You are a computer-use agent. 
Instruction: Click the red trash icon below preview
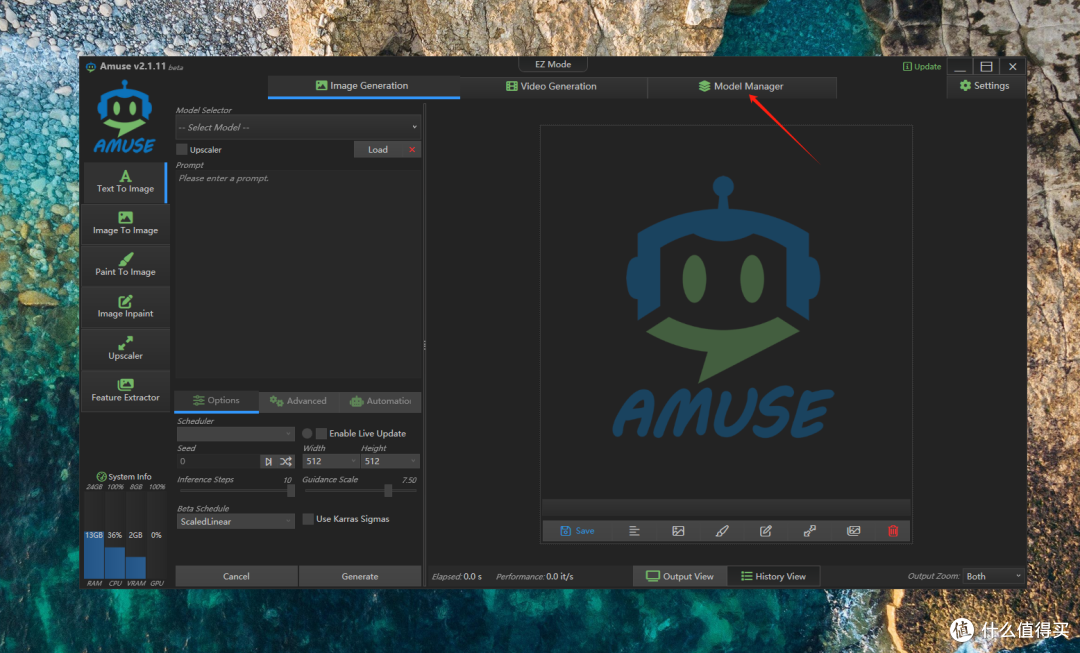click(893, 531)
